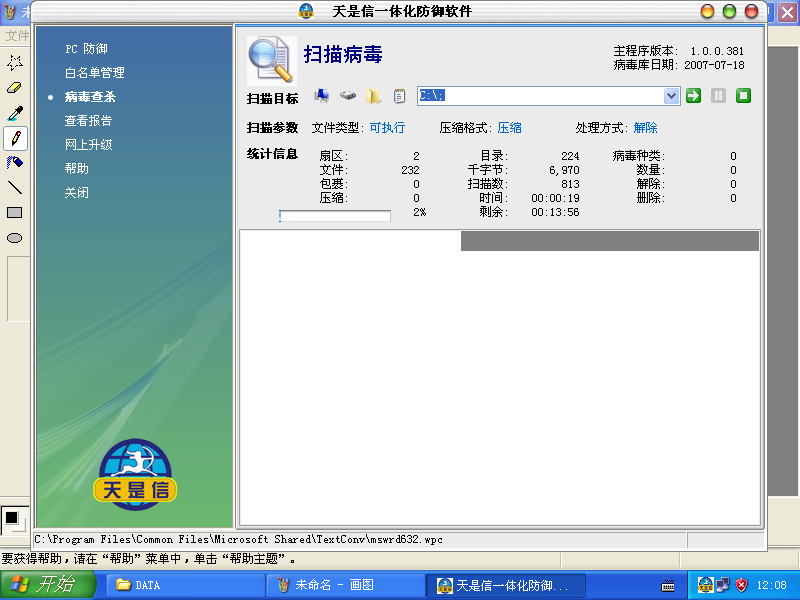
Task: Open 网上升级 in the sidebar
Action: [x=88, y=144]
